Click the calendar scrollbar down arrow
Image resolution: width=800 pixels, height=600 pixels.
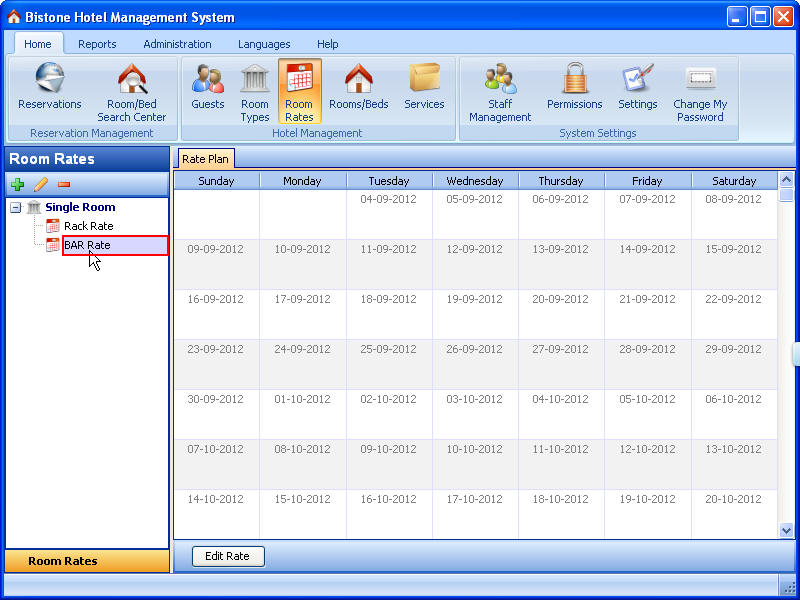(x=786, y=530)
